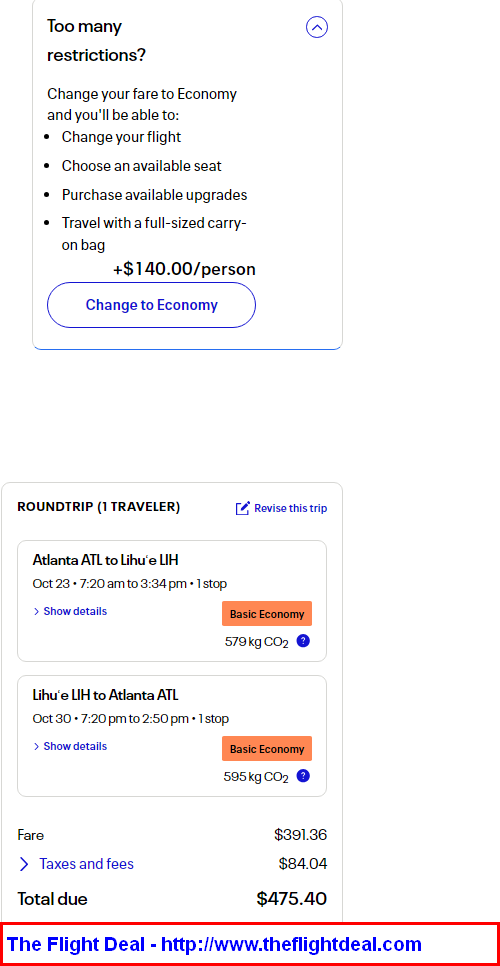Click the Change to Economy button

click(151, 305)
